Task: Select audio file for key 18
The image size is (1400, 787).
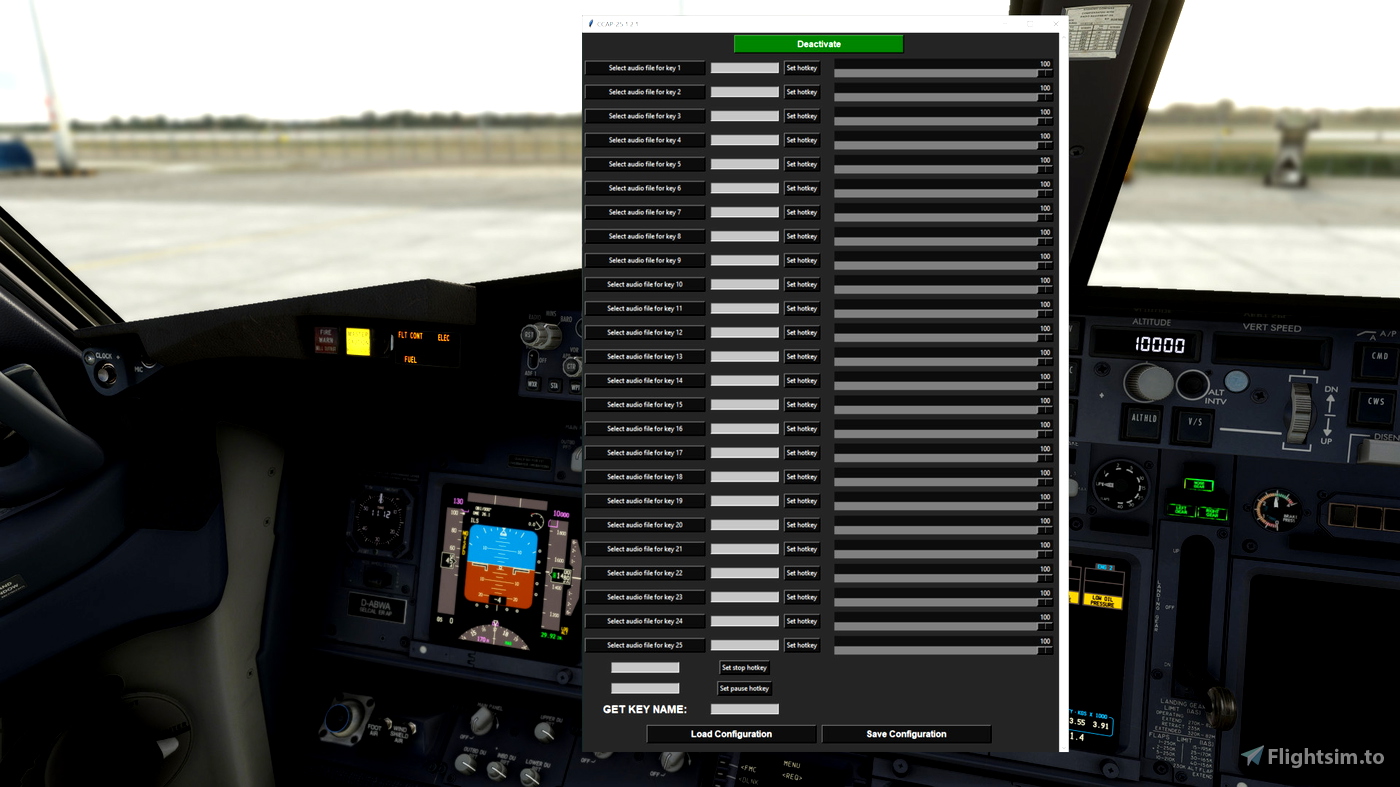Action: click(645, 477)
